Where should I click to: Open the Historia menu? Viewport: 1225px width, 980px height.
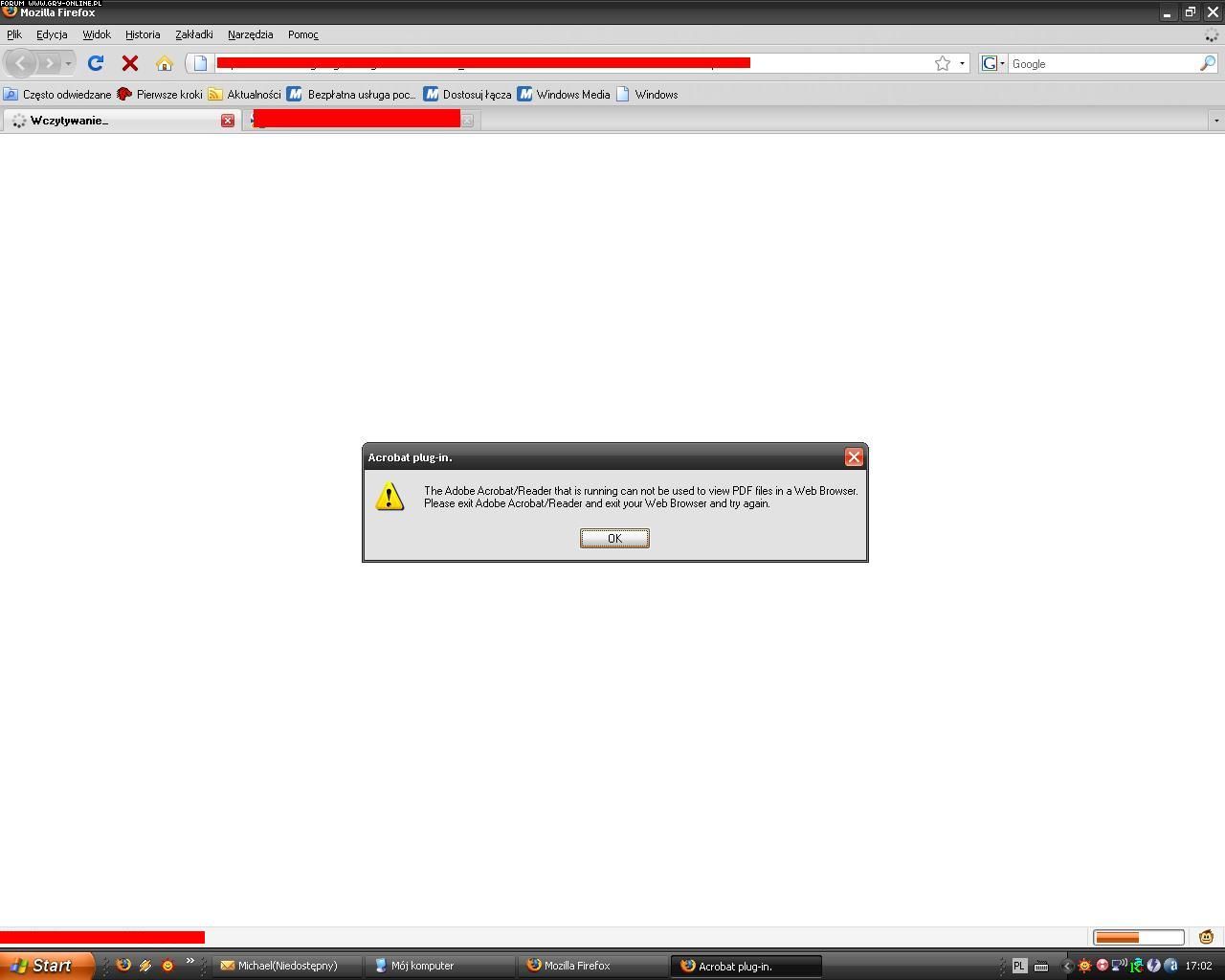pos(143,34)
